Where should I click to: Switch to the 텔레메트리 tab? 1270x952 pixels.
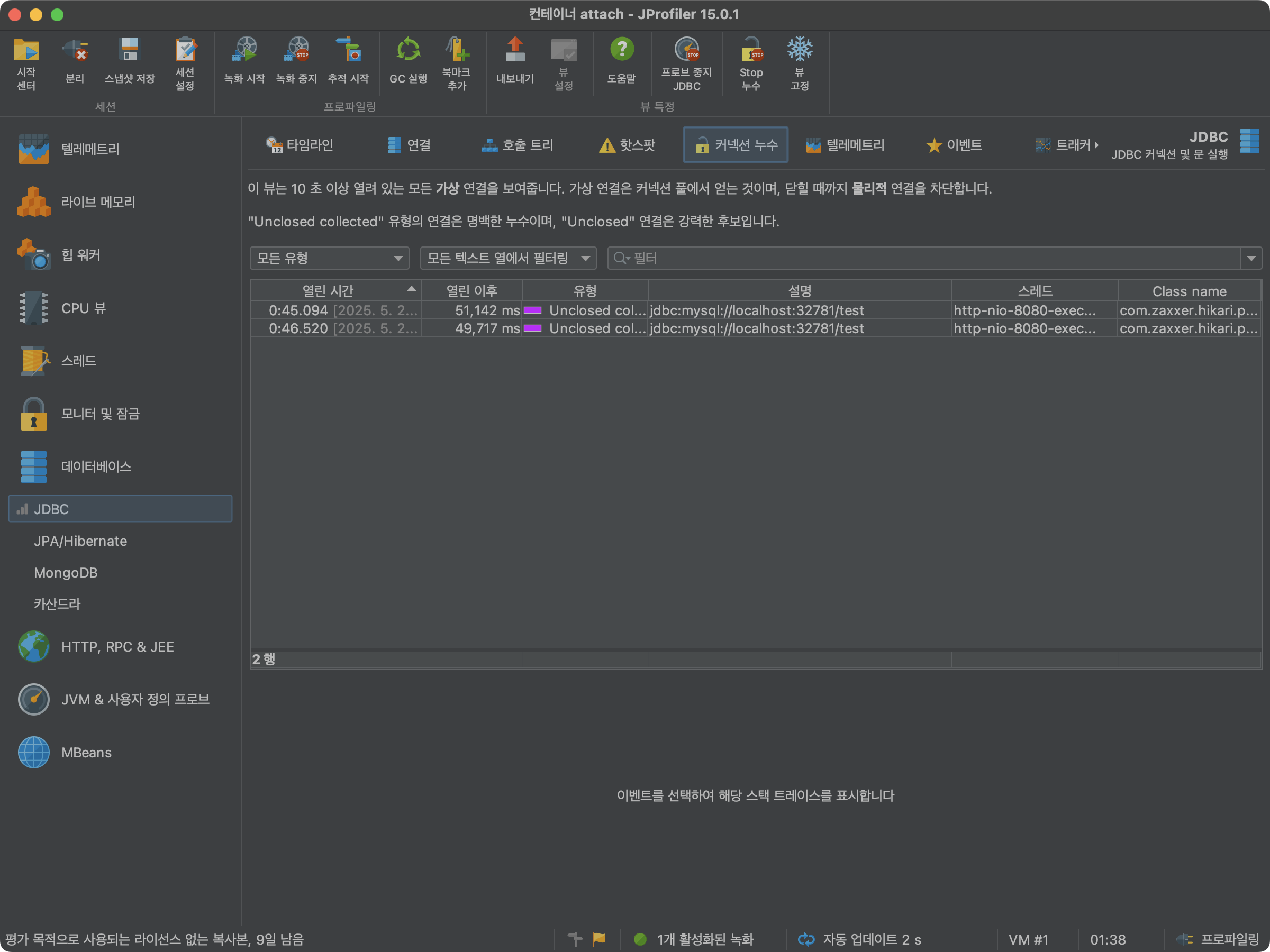(x=845, y=145)
